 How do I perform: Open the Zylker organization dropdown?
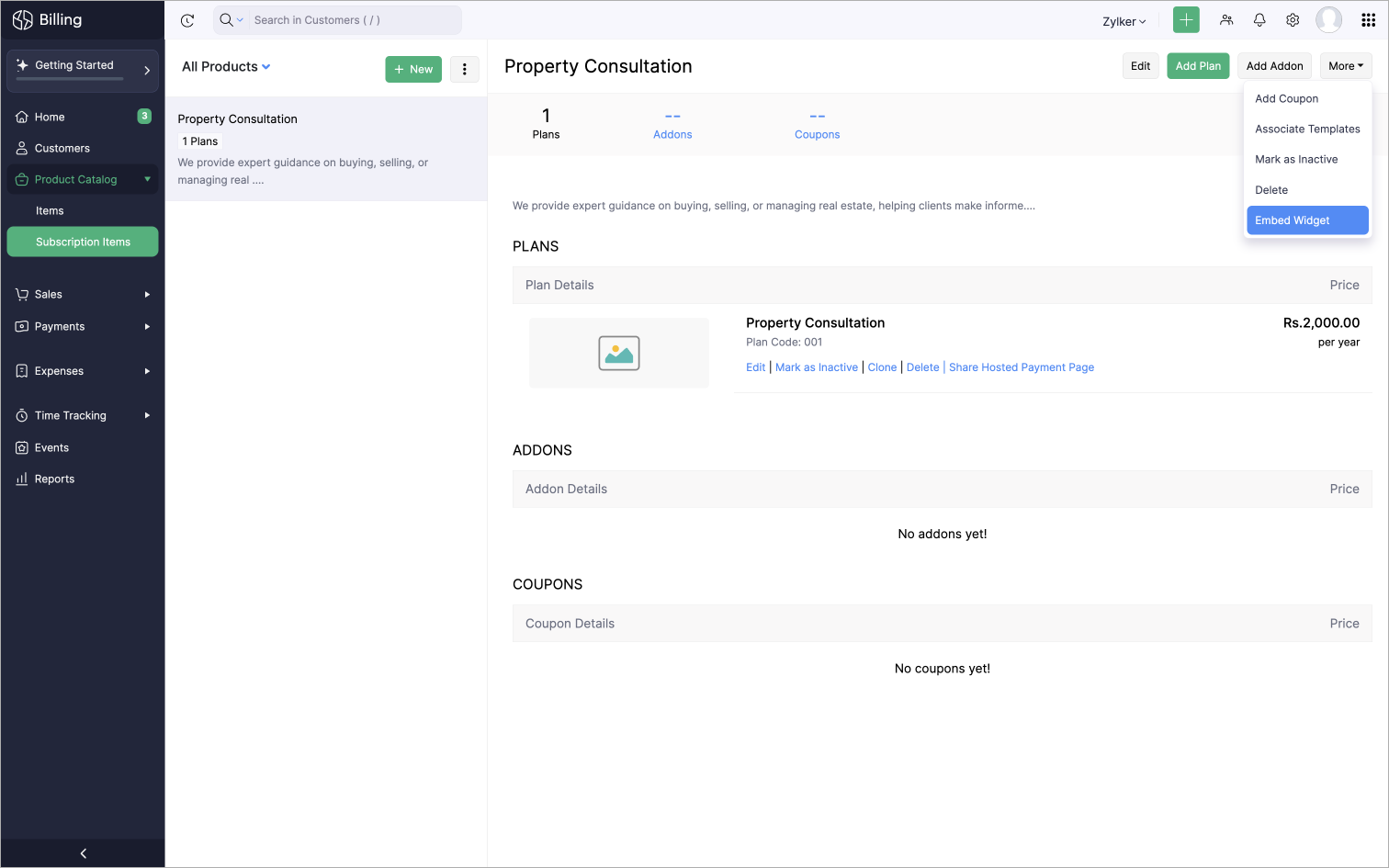coord(1124,21)
